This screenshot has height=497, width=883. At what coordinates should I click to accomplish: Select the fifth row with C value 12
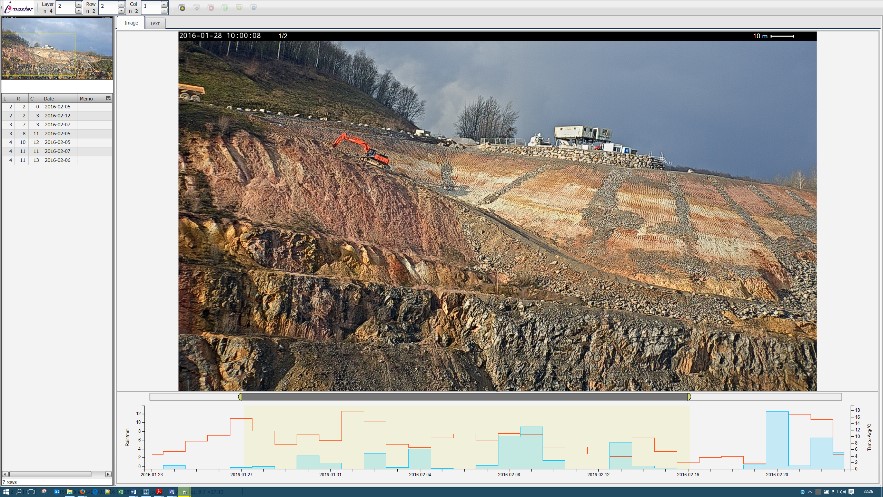(x=56, y=142)
